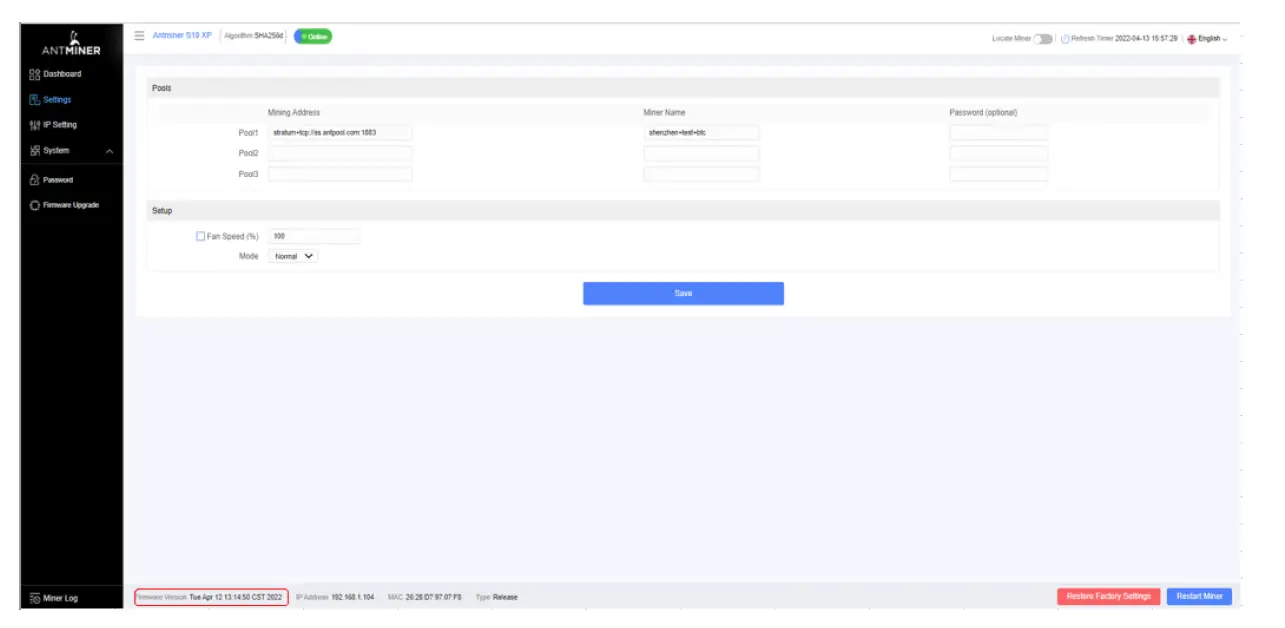Click the Miner Log icon

[35, 598]
